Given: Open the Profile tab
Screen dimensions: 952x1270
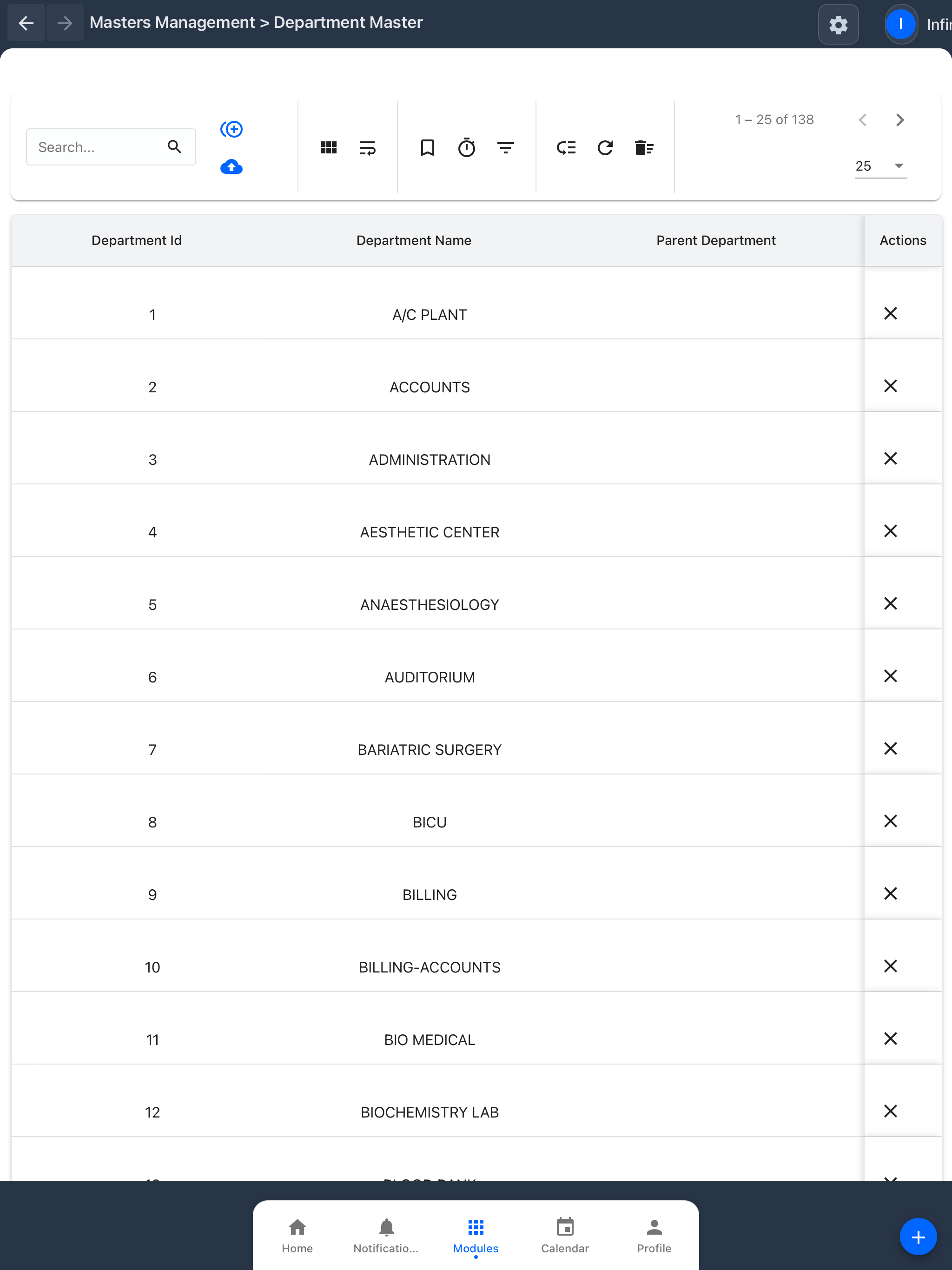Looking at the screenshot, I should click(x=654, y=1236).
